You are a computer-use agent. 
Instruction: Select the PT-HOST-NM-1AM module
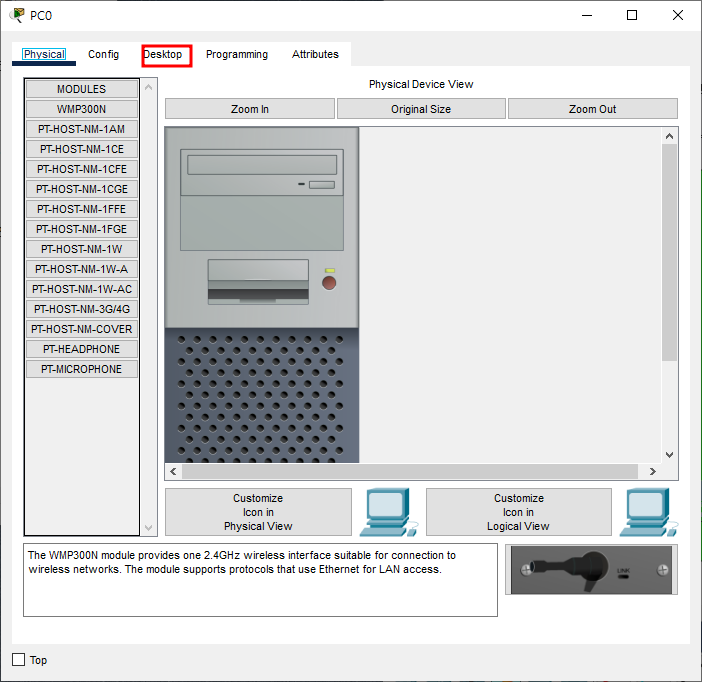[x=81, y=129]
